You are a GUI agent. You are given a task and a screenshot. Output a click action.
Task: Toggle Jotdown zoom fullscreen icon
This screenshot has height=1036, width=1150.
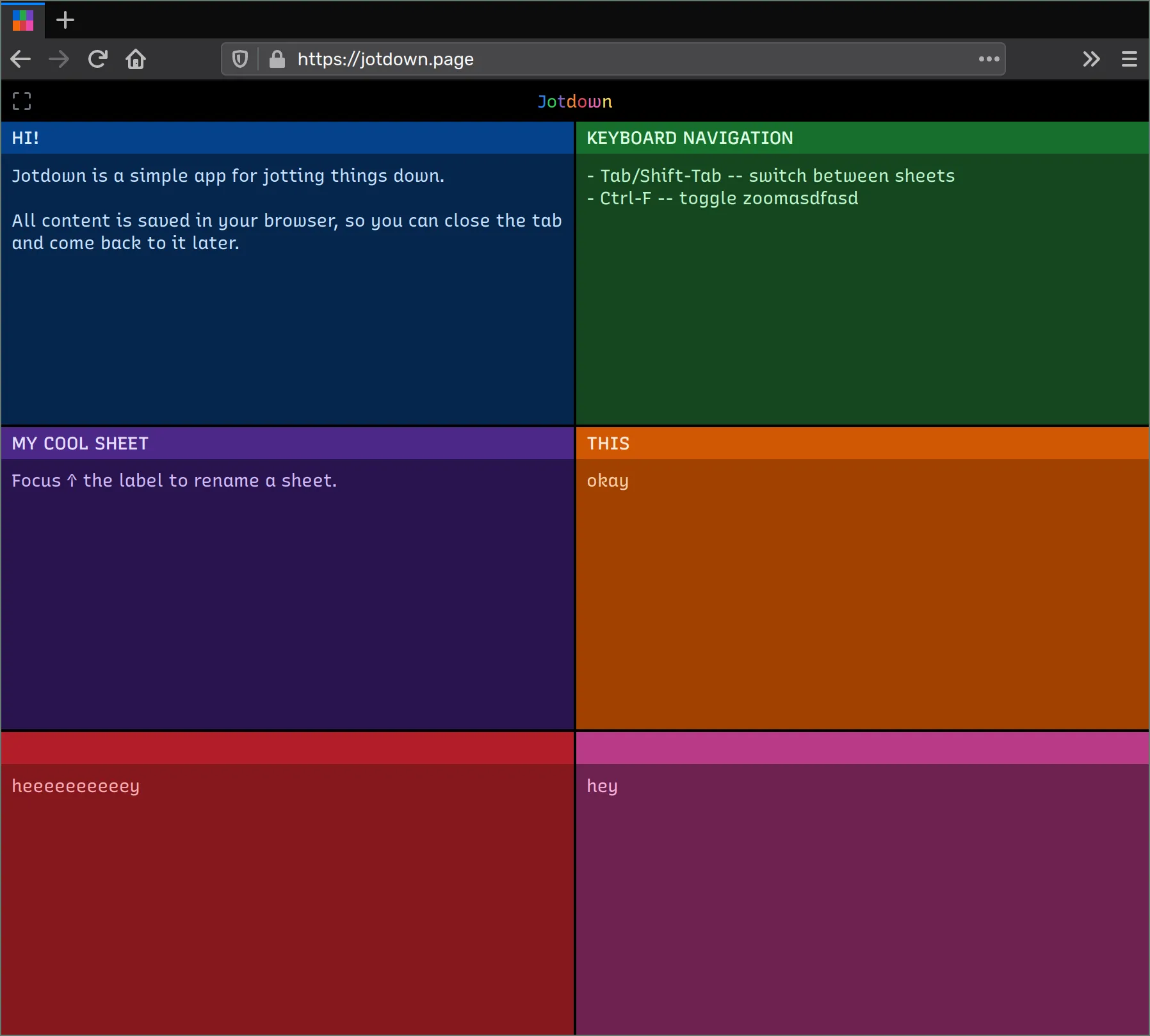22,101
